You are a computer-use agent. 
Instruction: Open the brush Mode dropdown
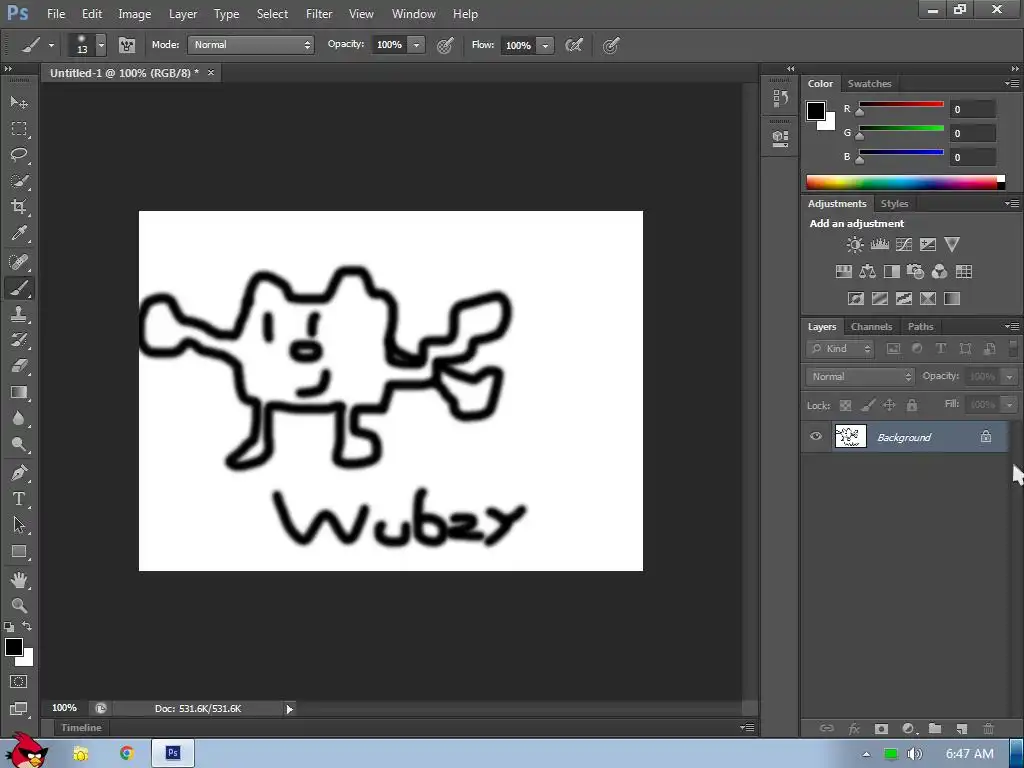(x=251, y=44)
